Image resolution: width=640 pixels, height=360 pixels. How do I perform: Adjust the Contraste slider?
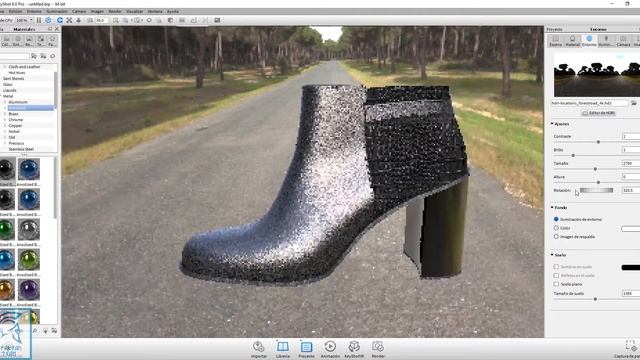point(598,142)
